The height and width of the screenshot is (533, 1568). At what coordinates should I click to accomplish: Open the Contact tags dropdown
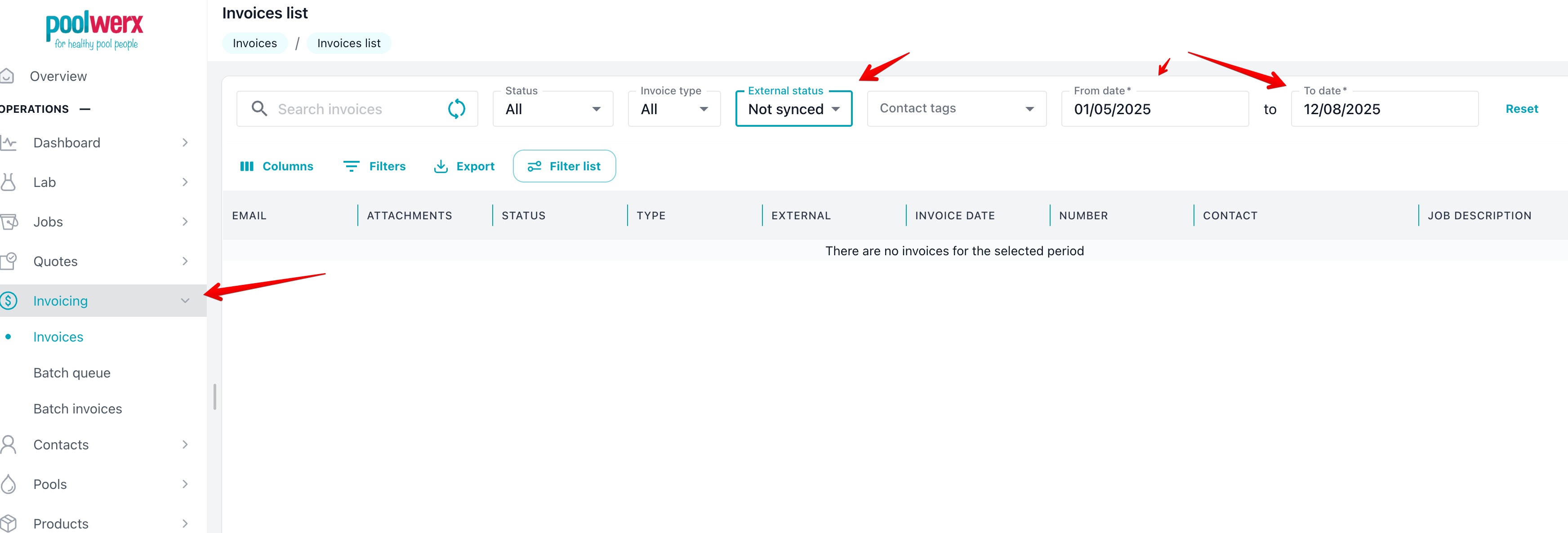point(956,109)
